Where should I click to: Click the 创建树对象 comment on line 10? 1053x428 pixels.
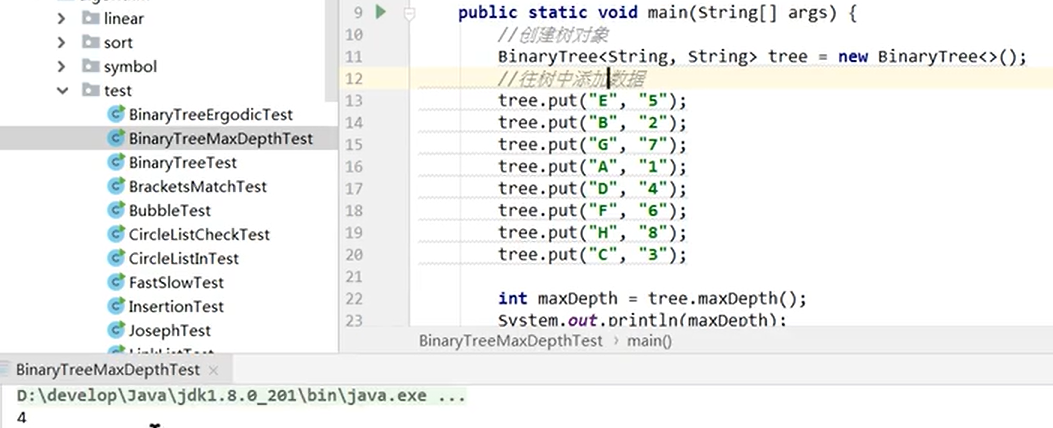coord(553,34)
